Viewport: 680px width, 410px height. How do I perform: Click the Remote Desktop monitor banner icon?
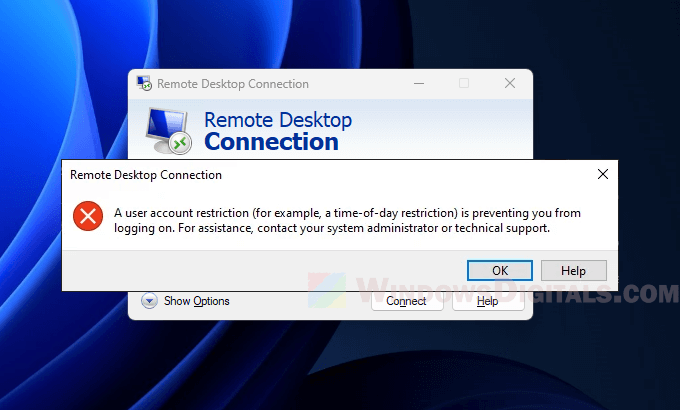point(168,131)
